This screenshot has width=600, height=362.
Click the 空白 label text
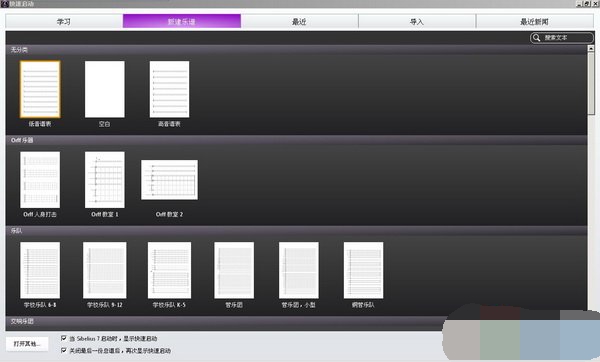coord(104,124)
